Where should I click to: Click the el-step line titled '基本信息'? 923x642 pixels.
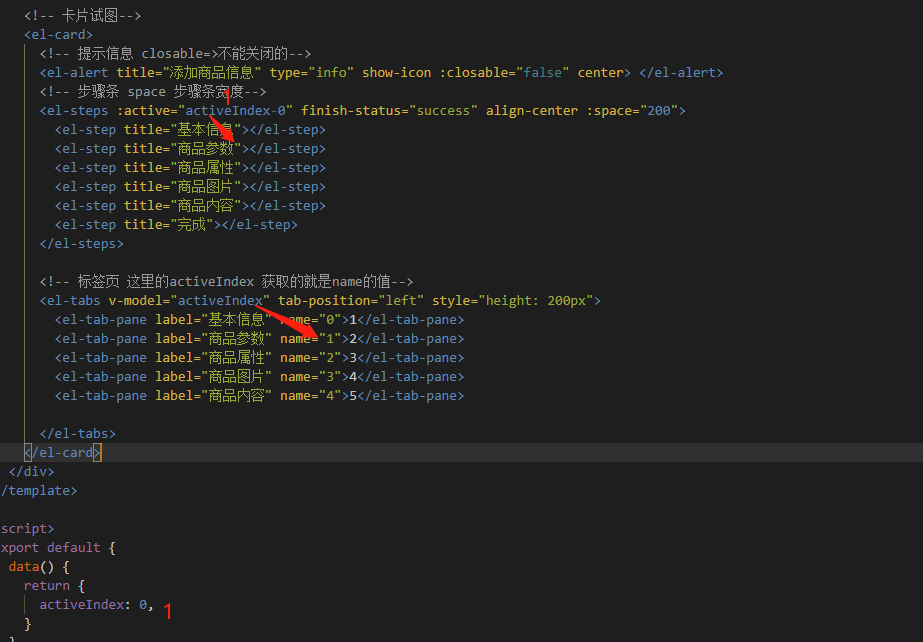(190, 129)
